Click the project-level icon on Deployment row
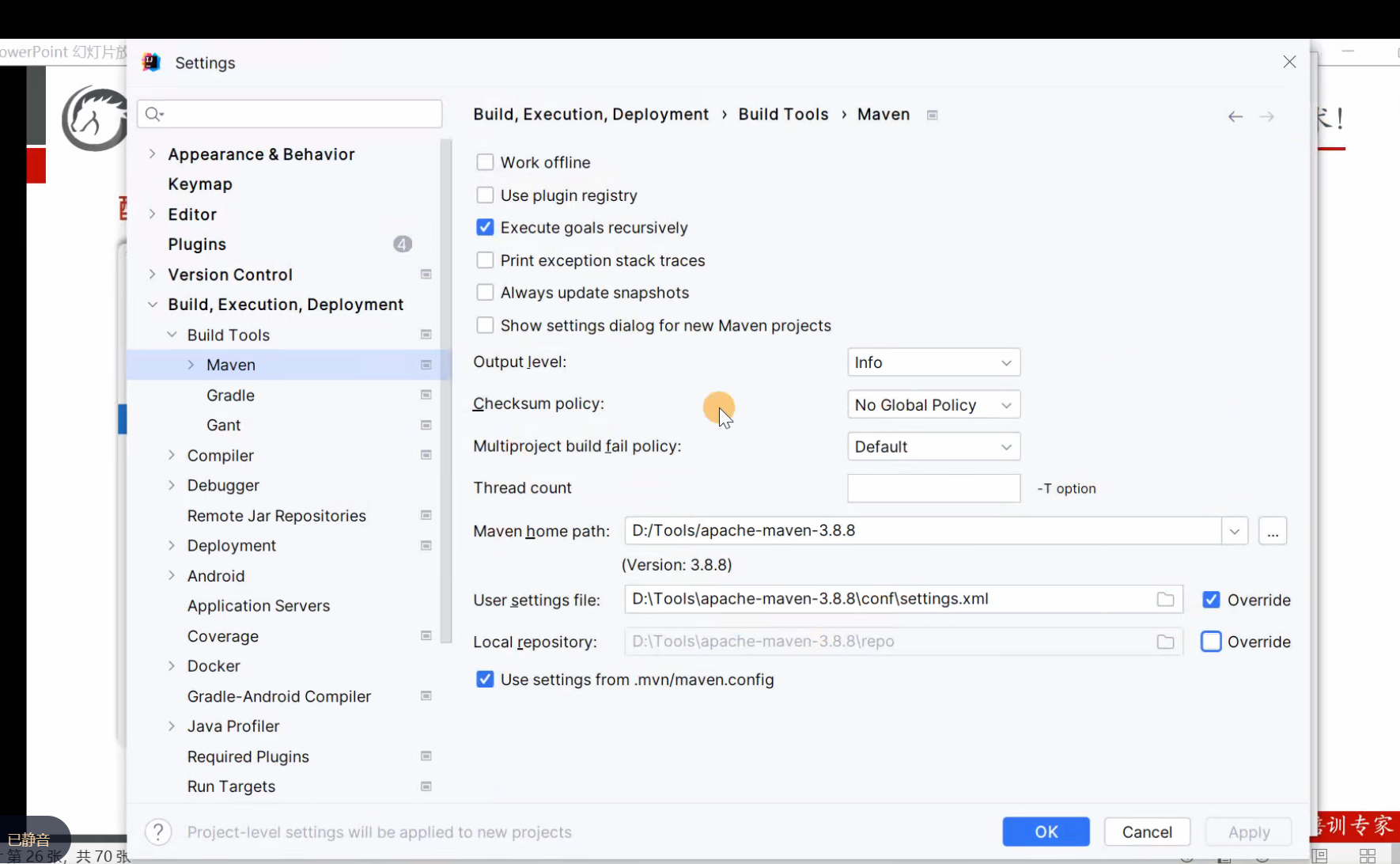 pos(426,546)
